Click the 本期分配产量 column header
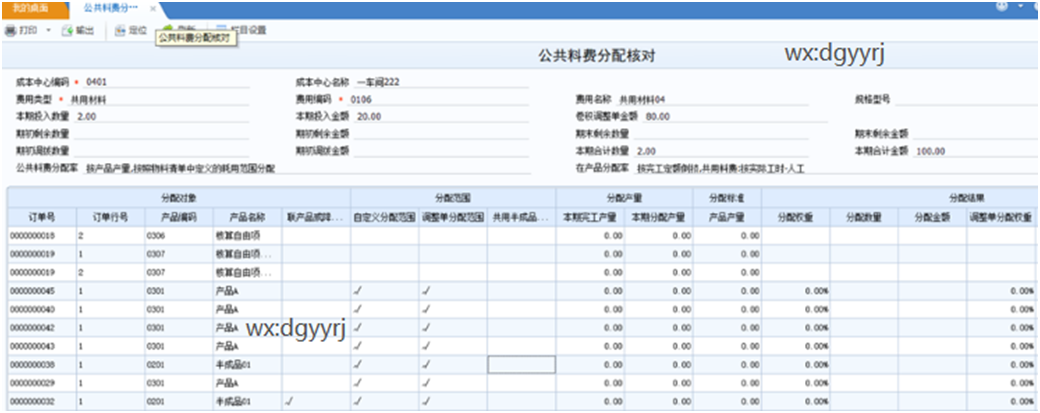The width and height of the screenshot is (1040, 413). [658, 217]
